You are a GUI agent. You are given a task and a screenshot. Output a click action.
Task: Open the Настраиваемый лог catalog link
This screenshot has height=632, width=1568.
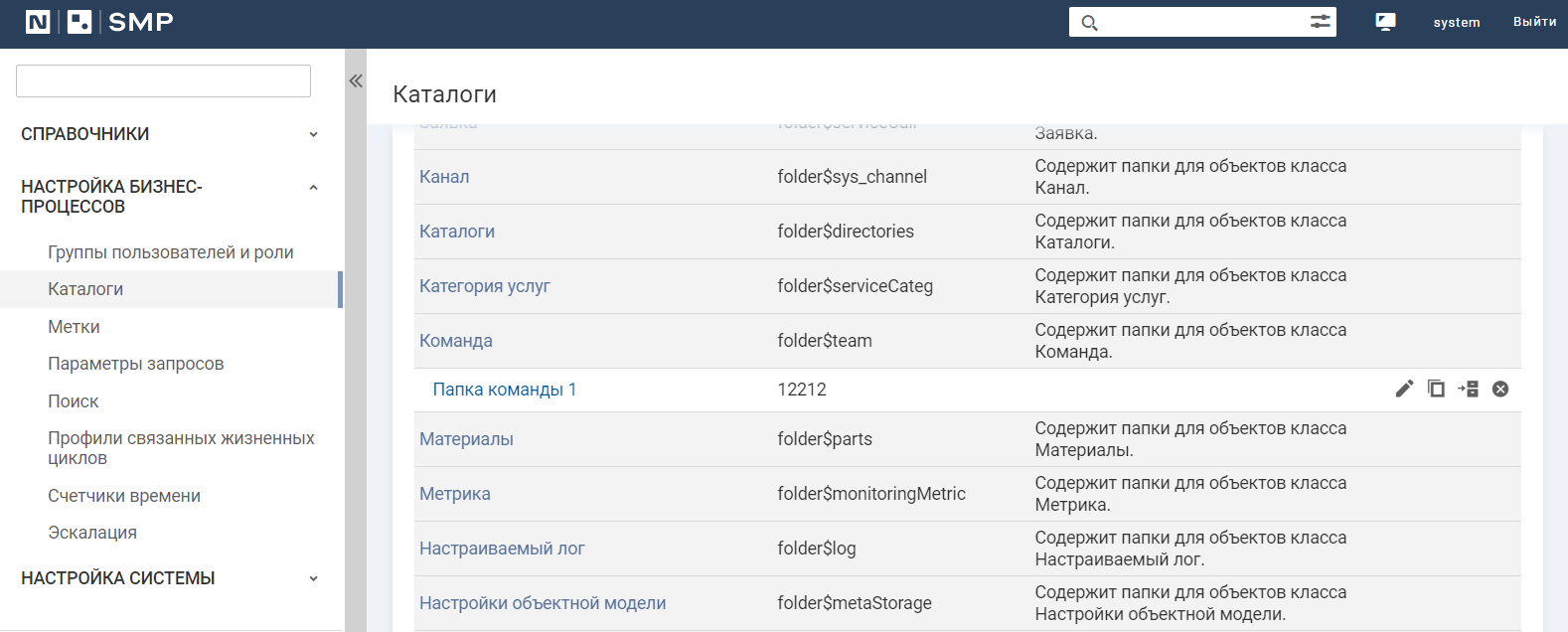pyautogui.click(x=502, y=549)
